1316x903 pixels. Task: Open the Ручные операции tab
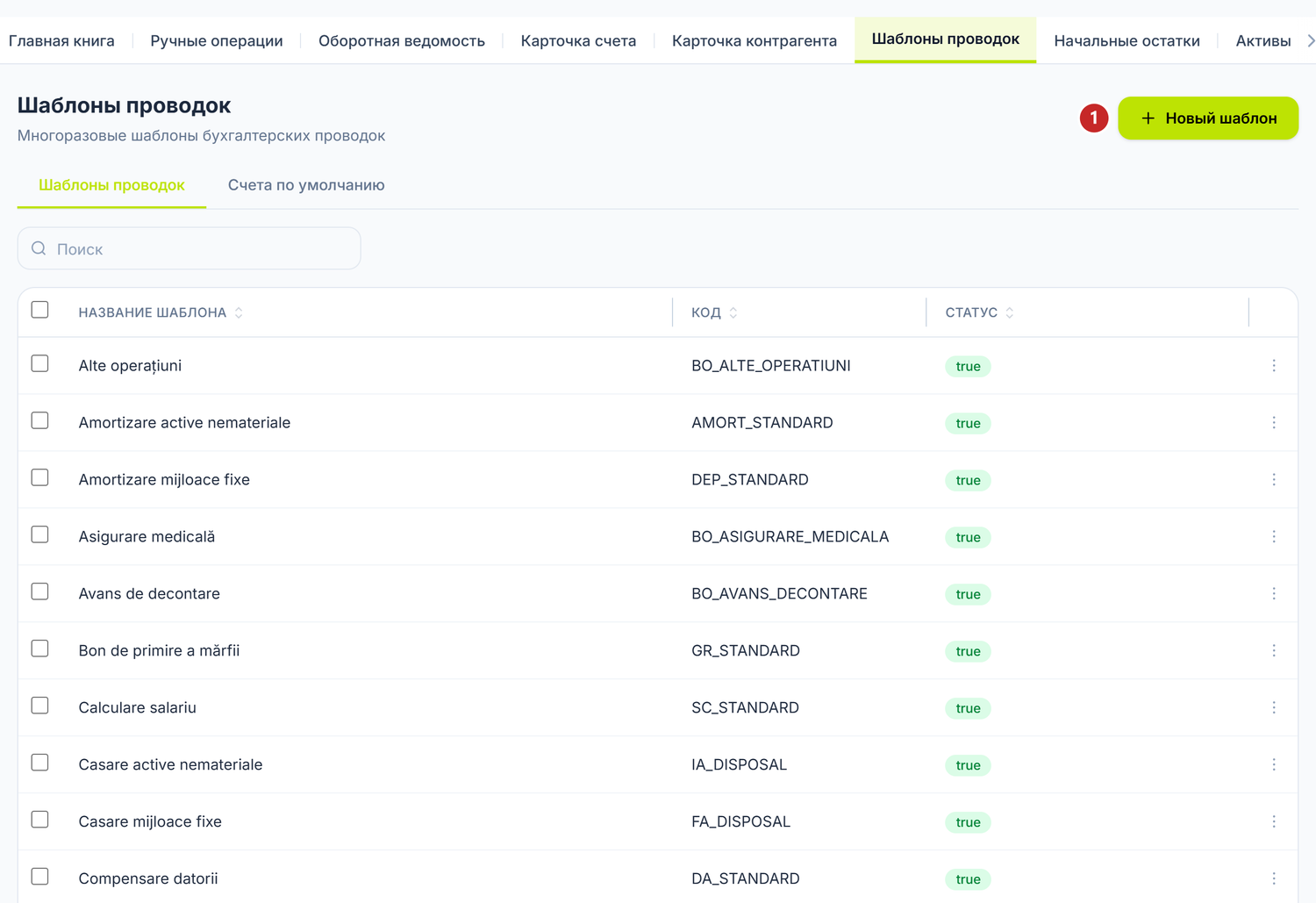[217, 40]
